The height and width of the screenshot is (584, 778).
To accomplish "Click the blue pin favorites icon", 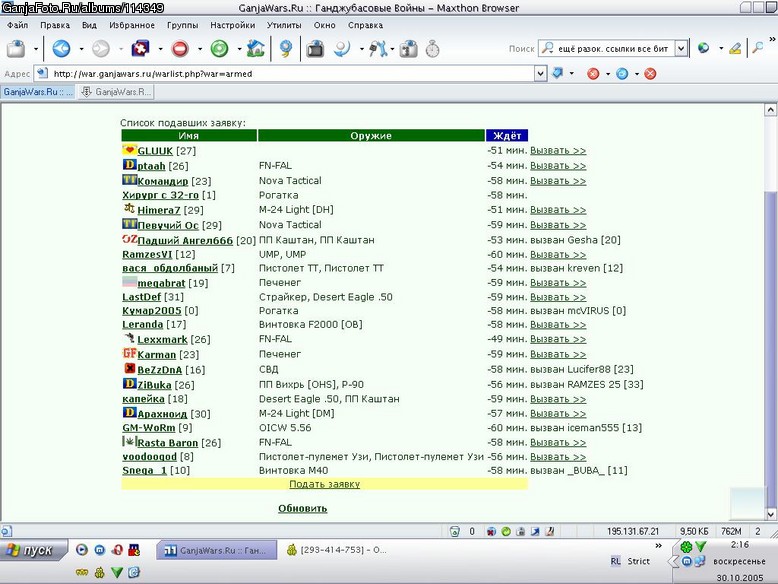I will tap(286, 49).
